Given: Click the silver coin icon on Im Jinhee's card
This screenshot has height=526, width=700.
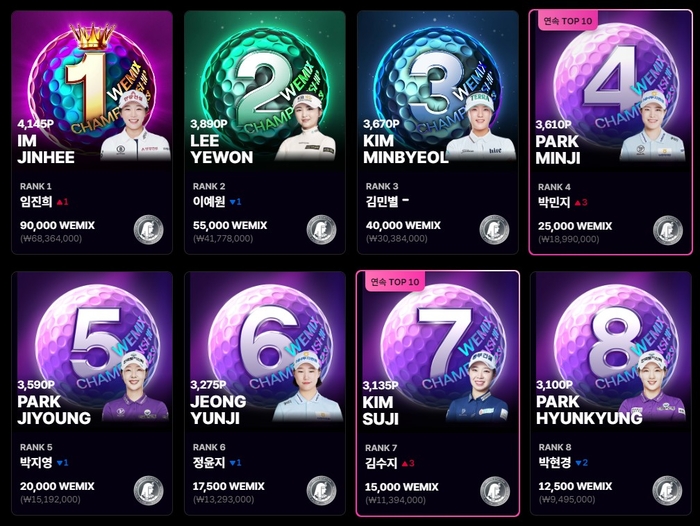Looking at the screenshot, I should pos(149,230).
